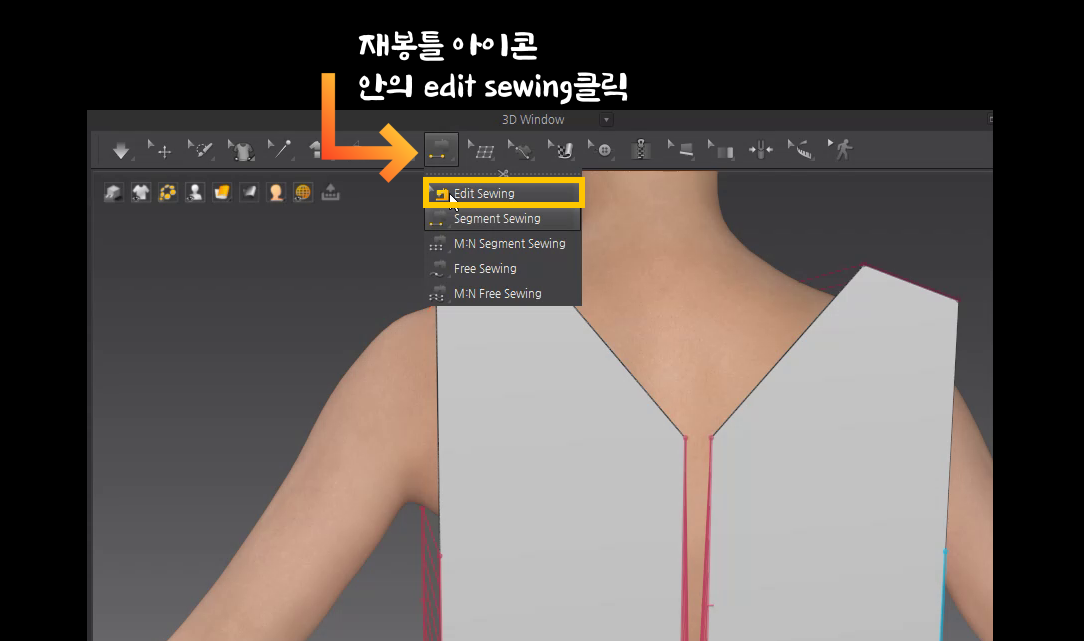Toggle the gray shaded surface icon
Viewport: 1084px width, 641px height.
coord(249,192)
